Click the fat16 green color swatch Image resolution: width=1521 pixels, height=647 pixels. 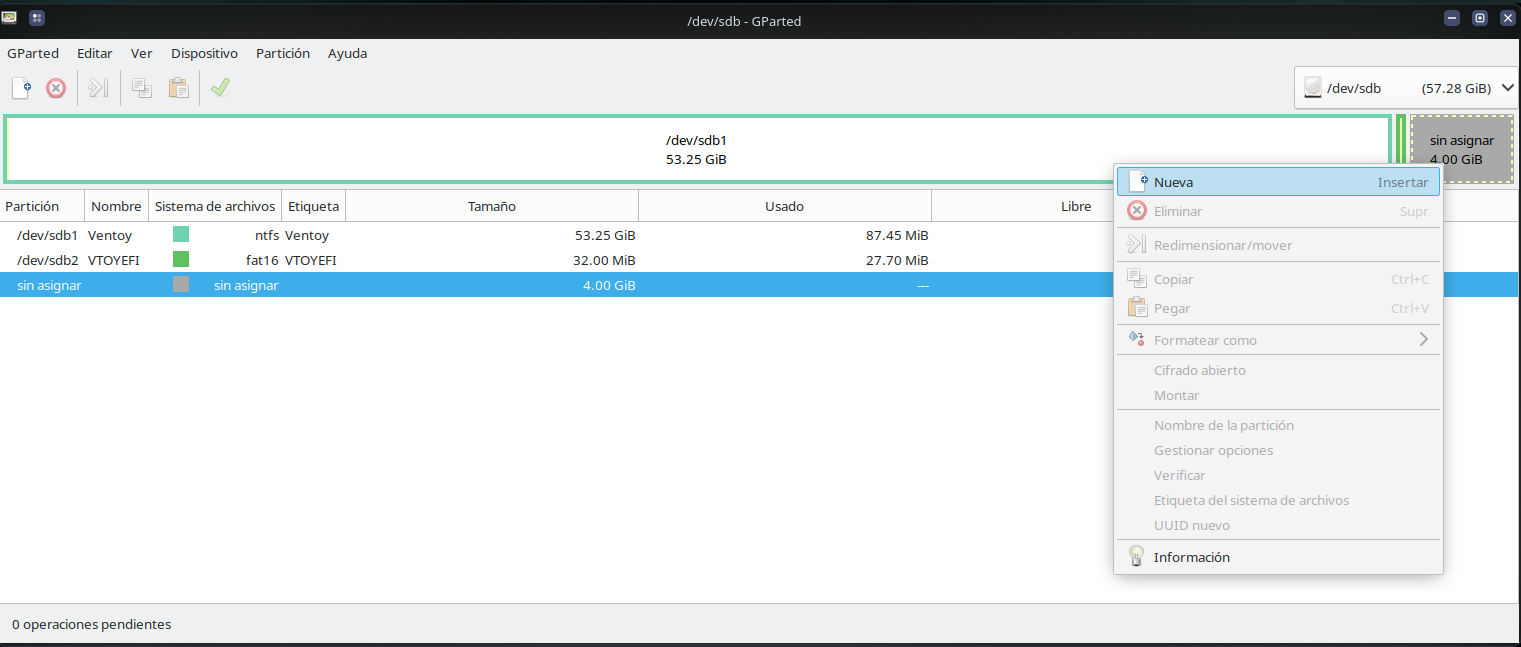[x=181, y=260]
